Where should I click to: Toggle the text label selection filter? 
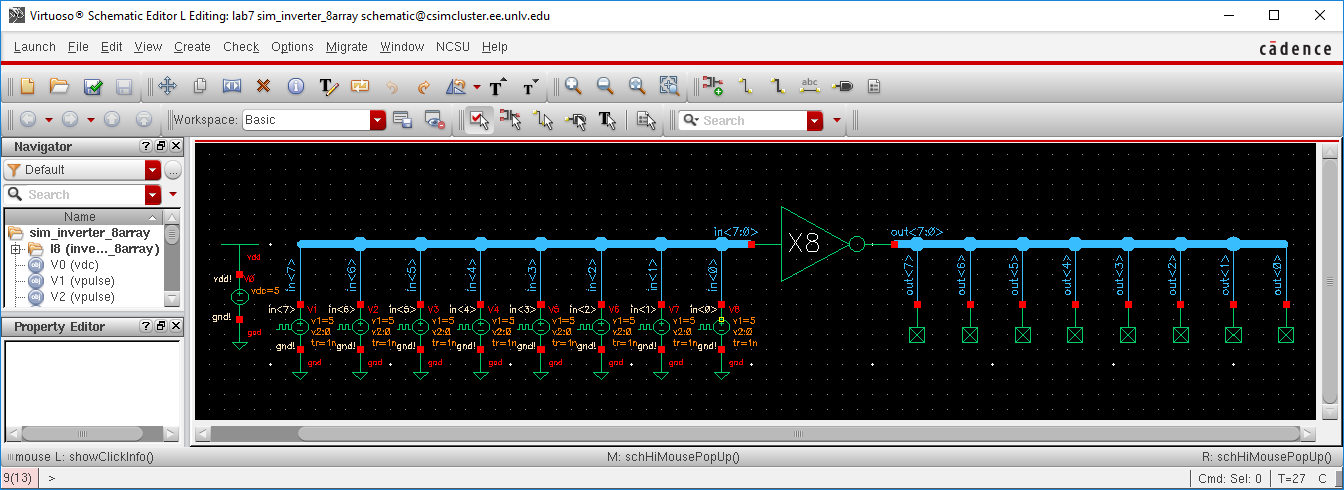pos(607,120)
